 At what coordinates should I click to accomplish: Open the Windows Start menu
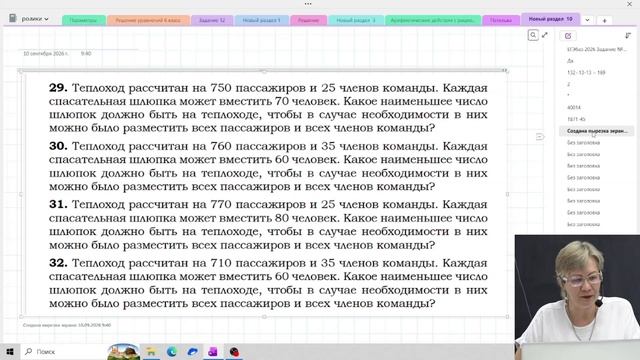tap(10, 351)
